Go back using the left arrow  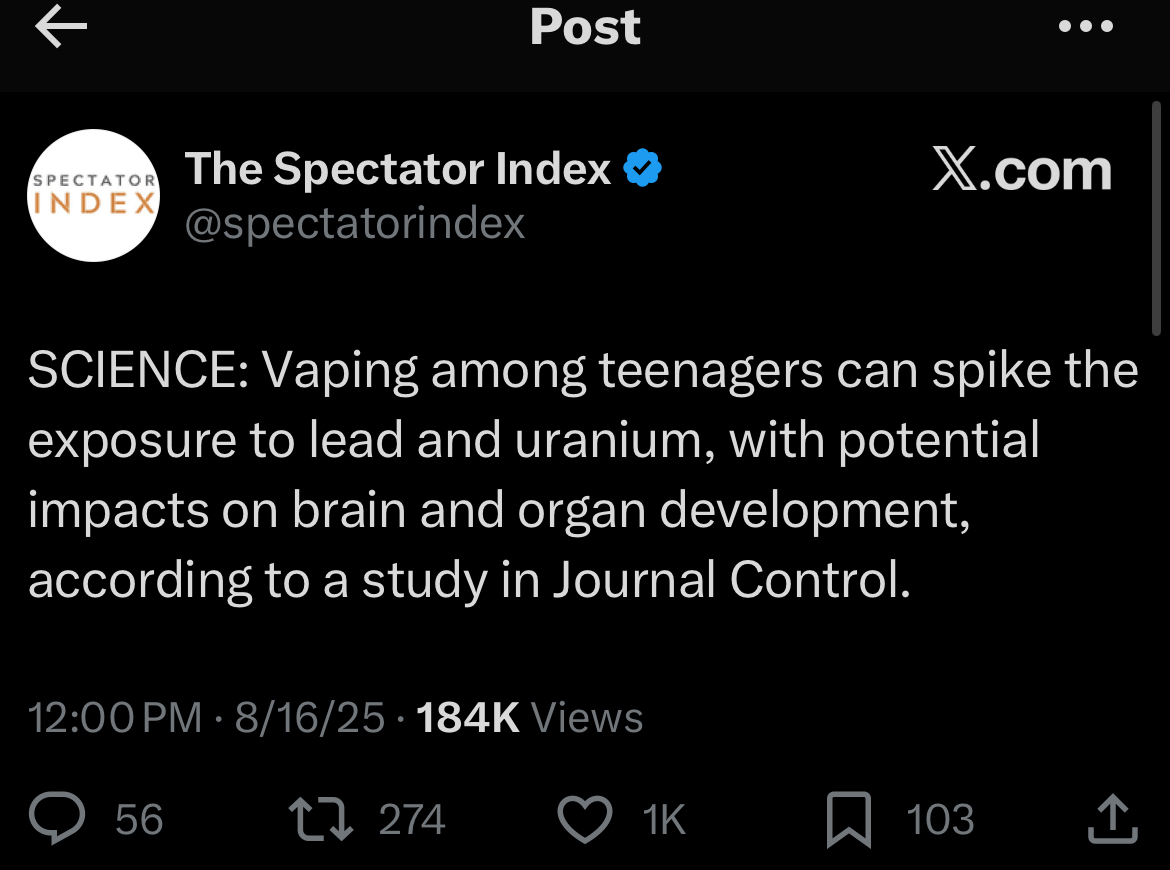click(61, 28)
